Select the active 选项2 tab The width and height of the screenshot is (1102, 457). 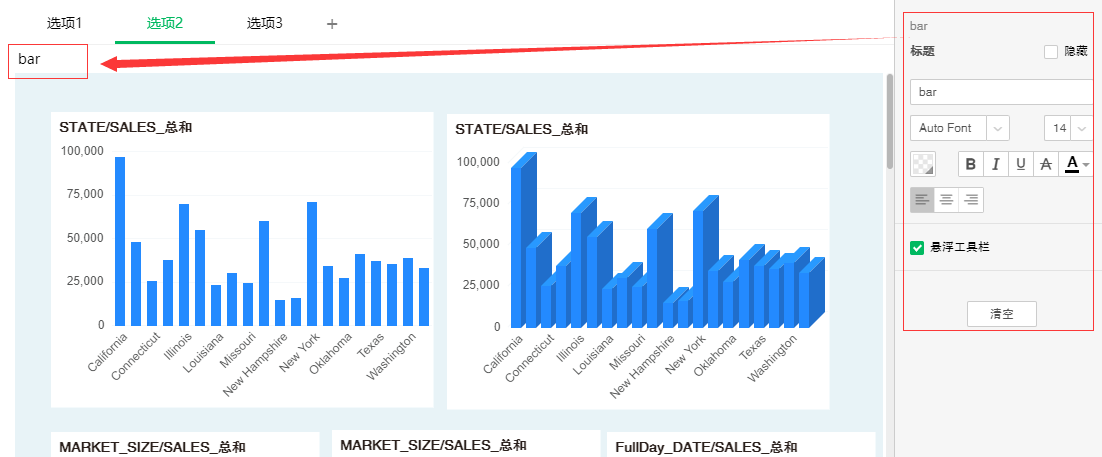pyautogui.click(x=165, y=23)
